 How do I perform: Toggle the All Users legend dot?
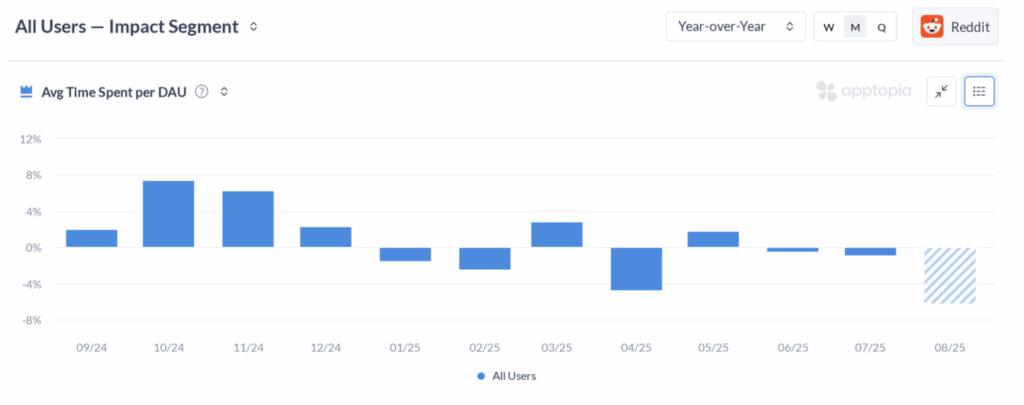481,376
